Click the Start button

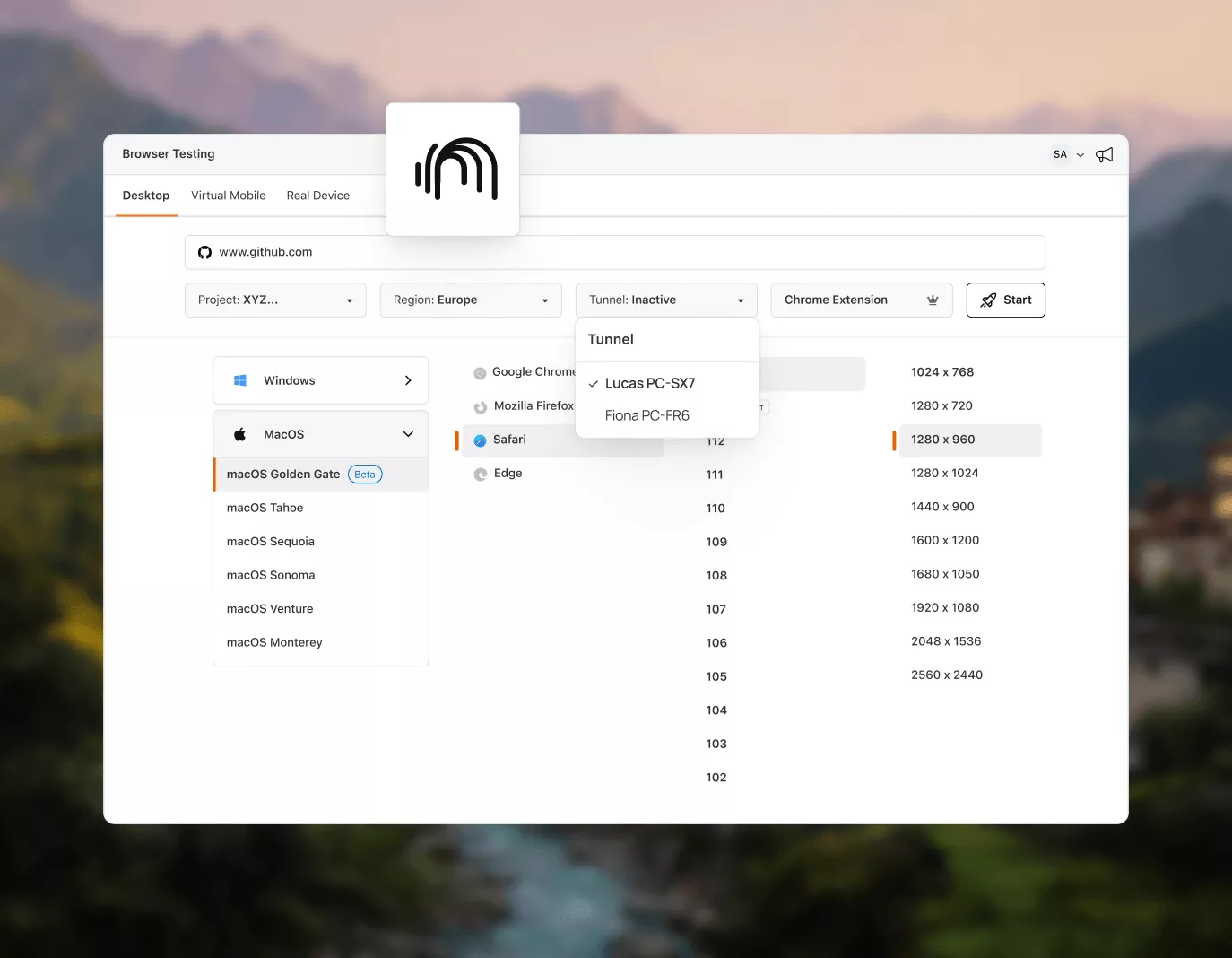[x=1006, y=300]
